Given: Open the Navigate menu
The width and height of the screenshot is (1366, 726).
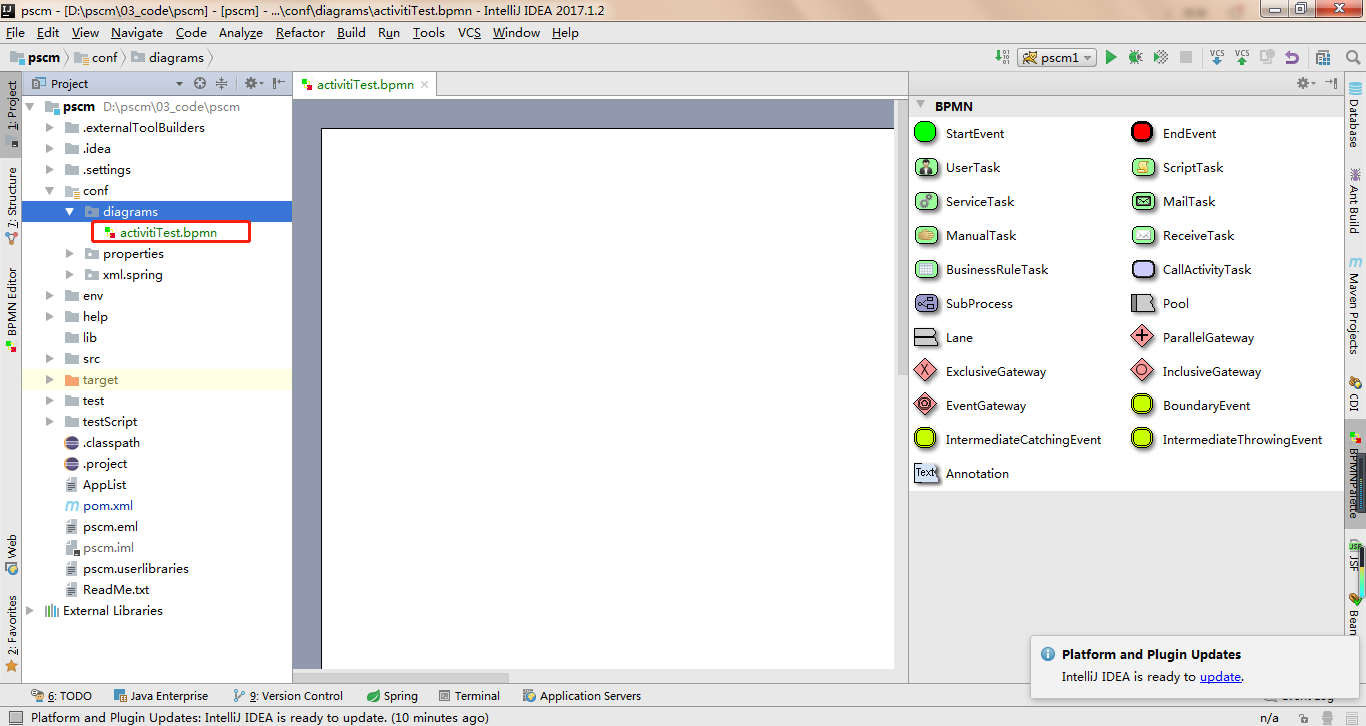Looking at the screenshot, I should pyautogui.click(x=137, y=32).
